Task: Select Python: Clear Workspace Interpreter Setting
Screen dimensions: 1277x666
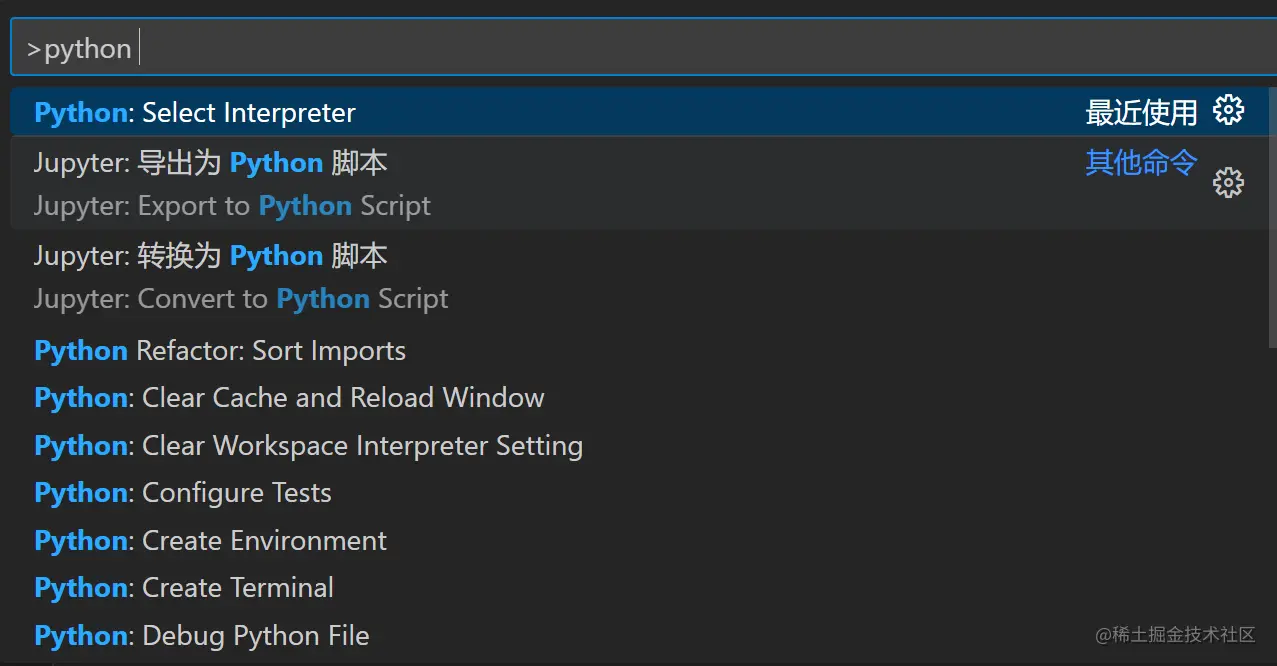Action: click(639, 445)
